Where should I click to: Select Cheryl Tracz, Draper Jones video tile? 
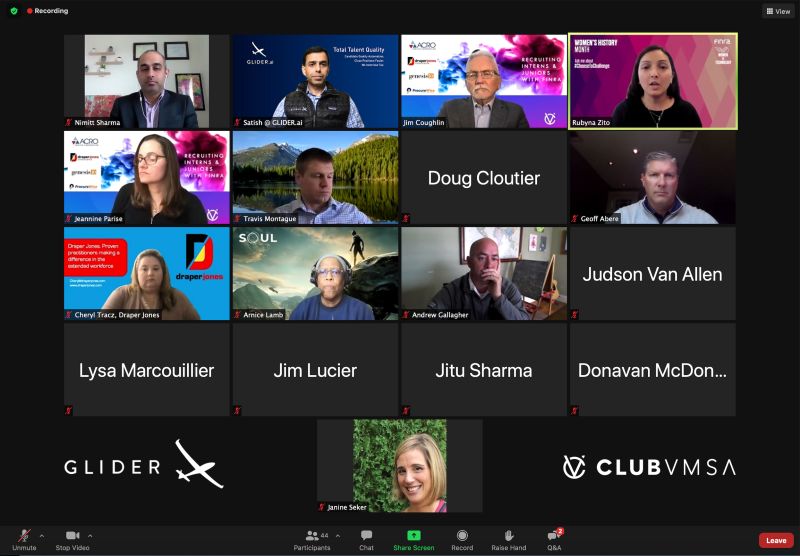[x=147, y=273]
